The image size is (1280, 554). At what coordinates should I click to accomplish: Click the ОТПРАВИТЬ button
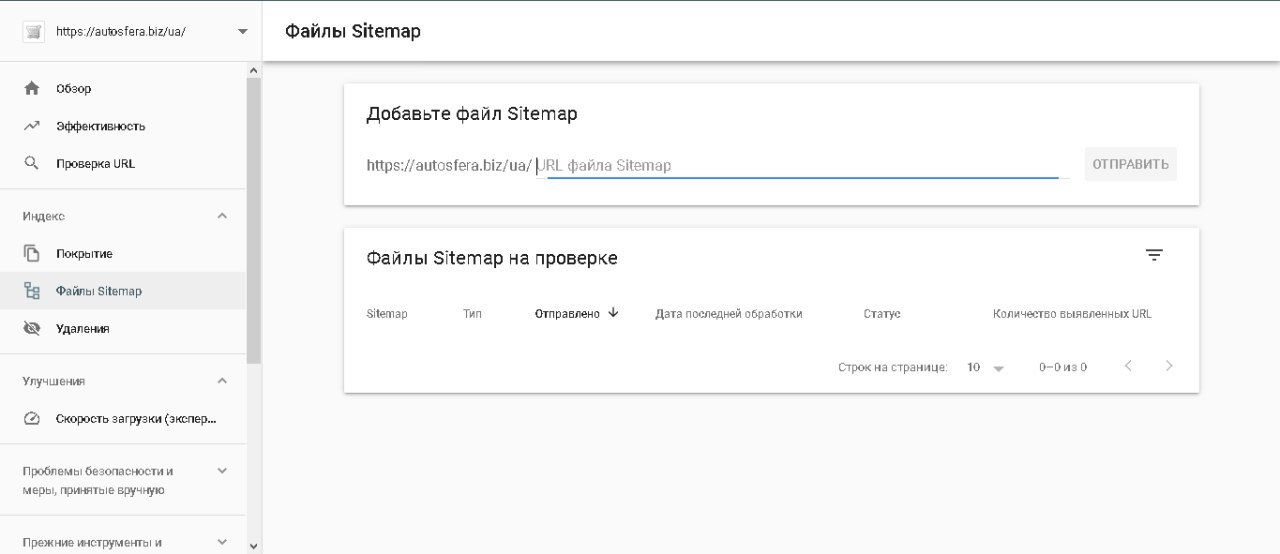(x=1130, y=164)
